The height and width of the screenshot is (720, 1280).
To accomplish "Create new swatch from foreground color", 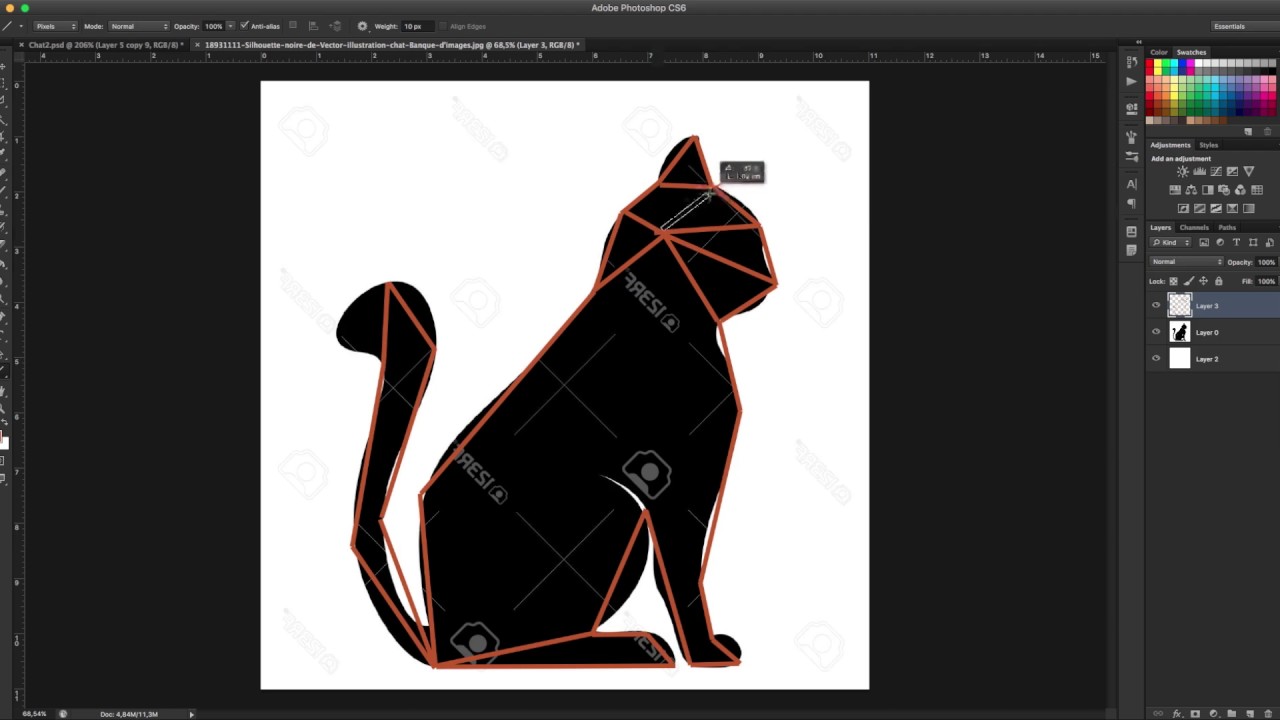I will point(1248,131).
